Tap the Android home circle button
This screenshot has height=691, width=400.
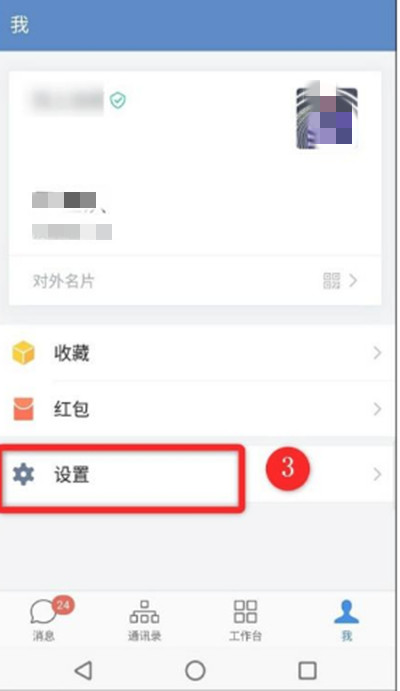click(196, 670)
